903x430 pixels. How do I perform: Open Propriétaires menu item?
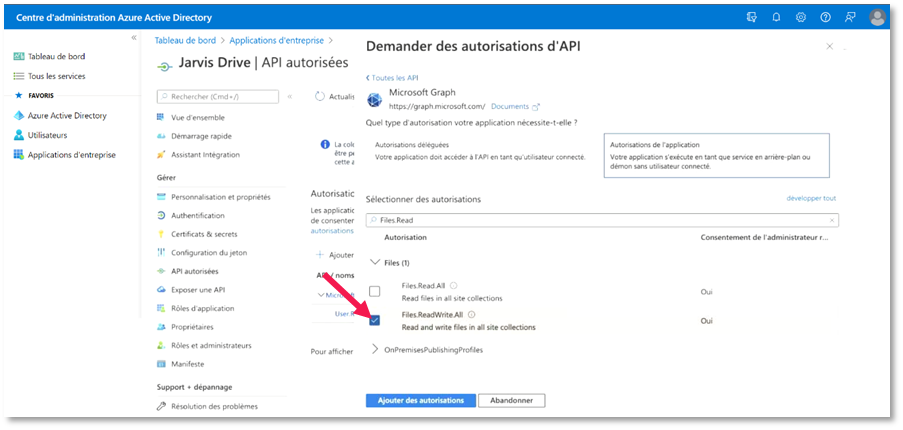coord(192,327)
